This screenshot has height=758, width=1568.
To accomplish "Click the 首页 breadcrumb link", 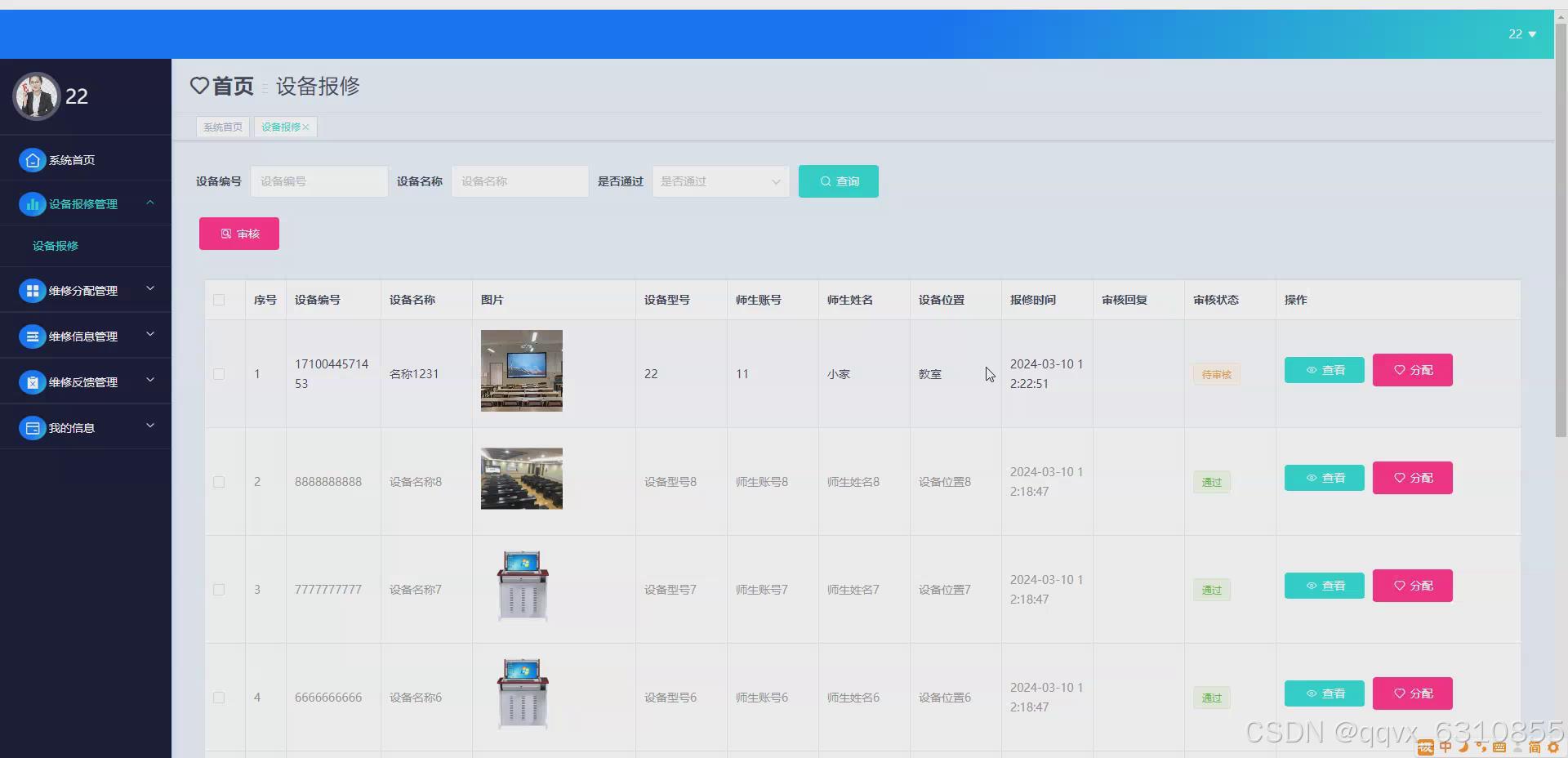I will click(x=233, y=86).
